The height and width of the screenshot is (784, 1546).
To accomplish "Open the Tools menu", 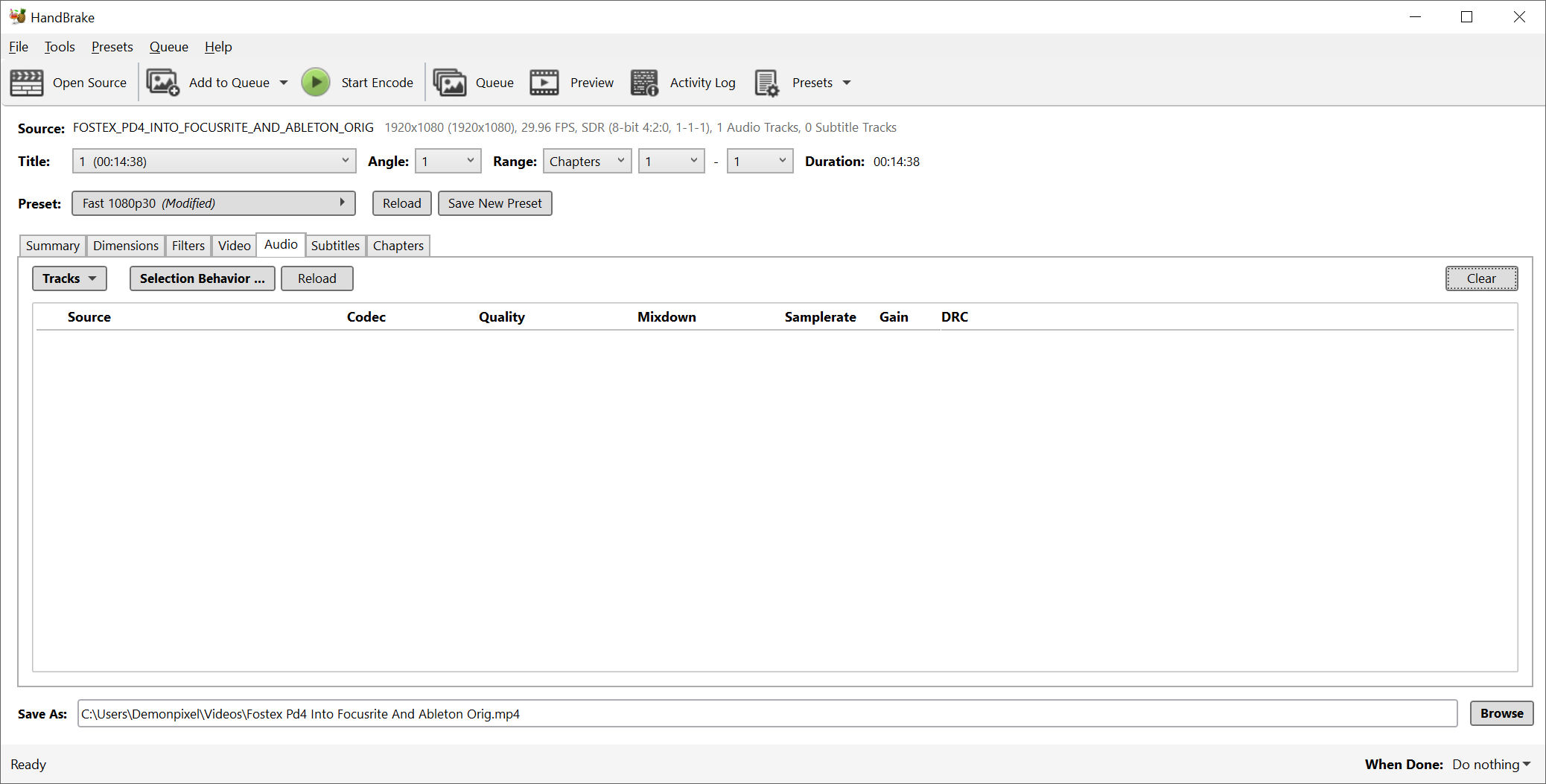I will (60, 47).
